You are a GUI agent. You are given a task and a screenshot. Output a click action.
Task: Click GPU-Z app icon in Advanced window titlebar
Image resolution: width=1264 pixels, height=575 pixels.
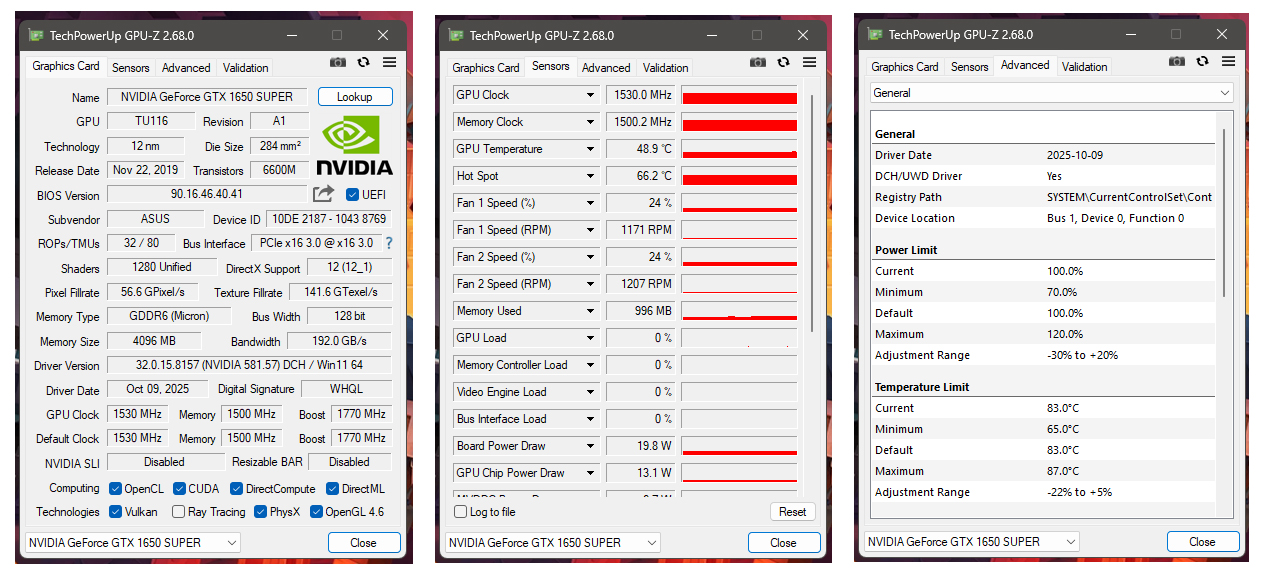(x=875, y=35)
